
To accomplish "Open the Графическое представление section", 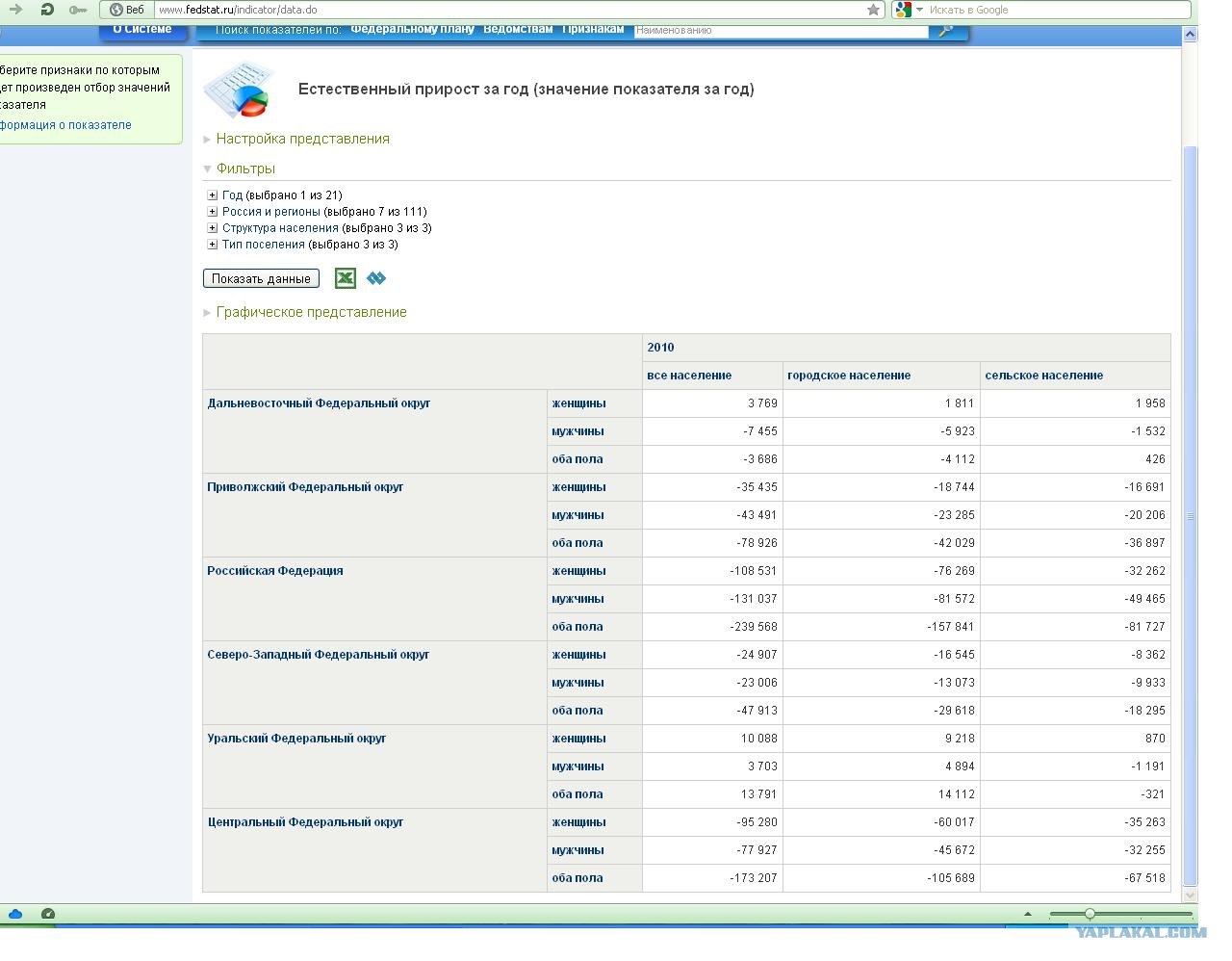I will click(311, 312).
